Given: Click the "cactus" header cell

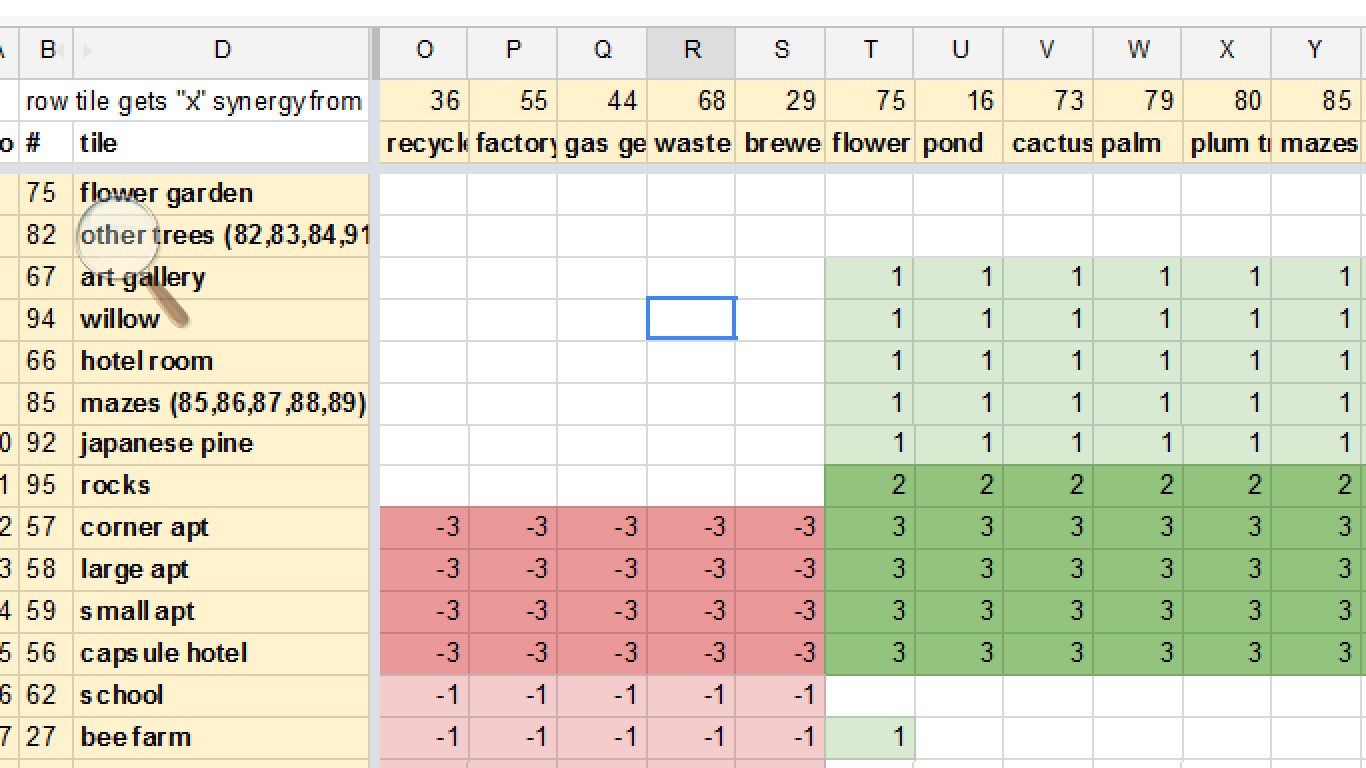Looking at the screenshot, I should pyautogui.click(x=1048, y=143).
